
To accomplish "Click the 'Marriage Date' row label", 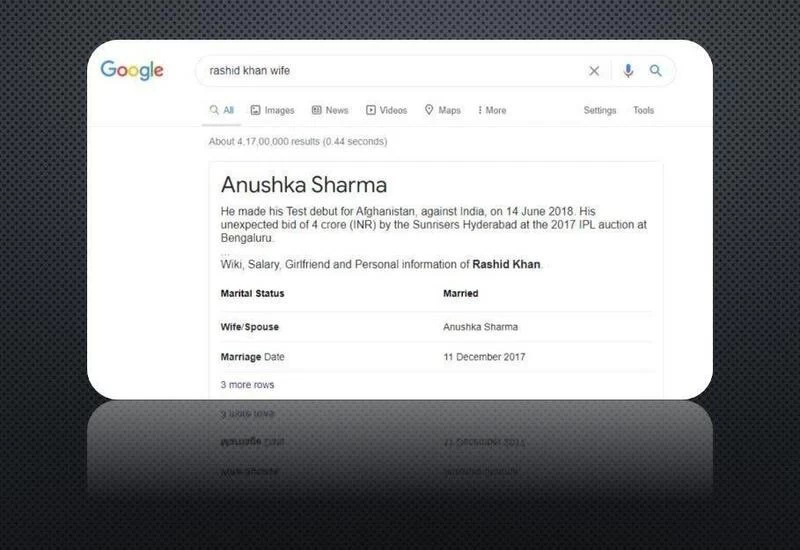I will coord(253,357).
